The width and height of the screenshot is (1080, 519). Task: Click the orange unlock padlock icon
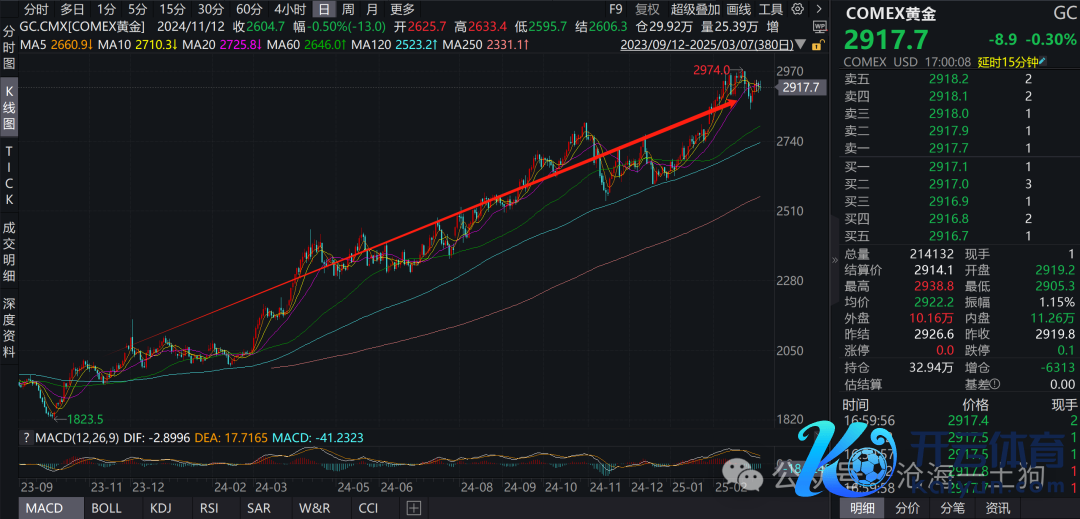click(x=816, y=45)
